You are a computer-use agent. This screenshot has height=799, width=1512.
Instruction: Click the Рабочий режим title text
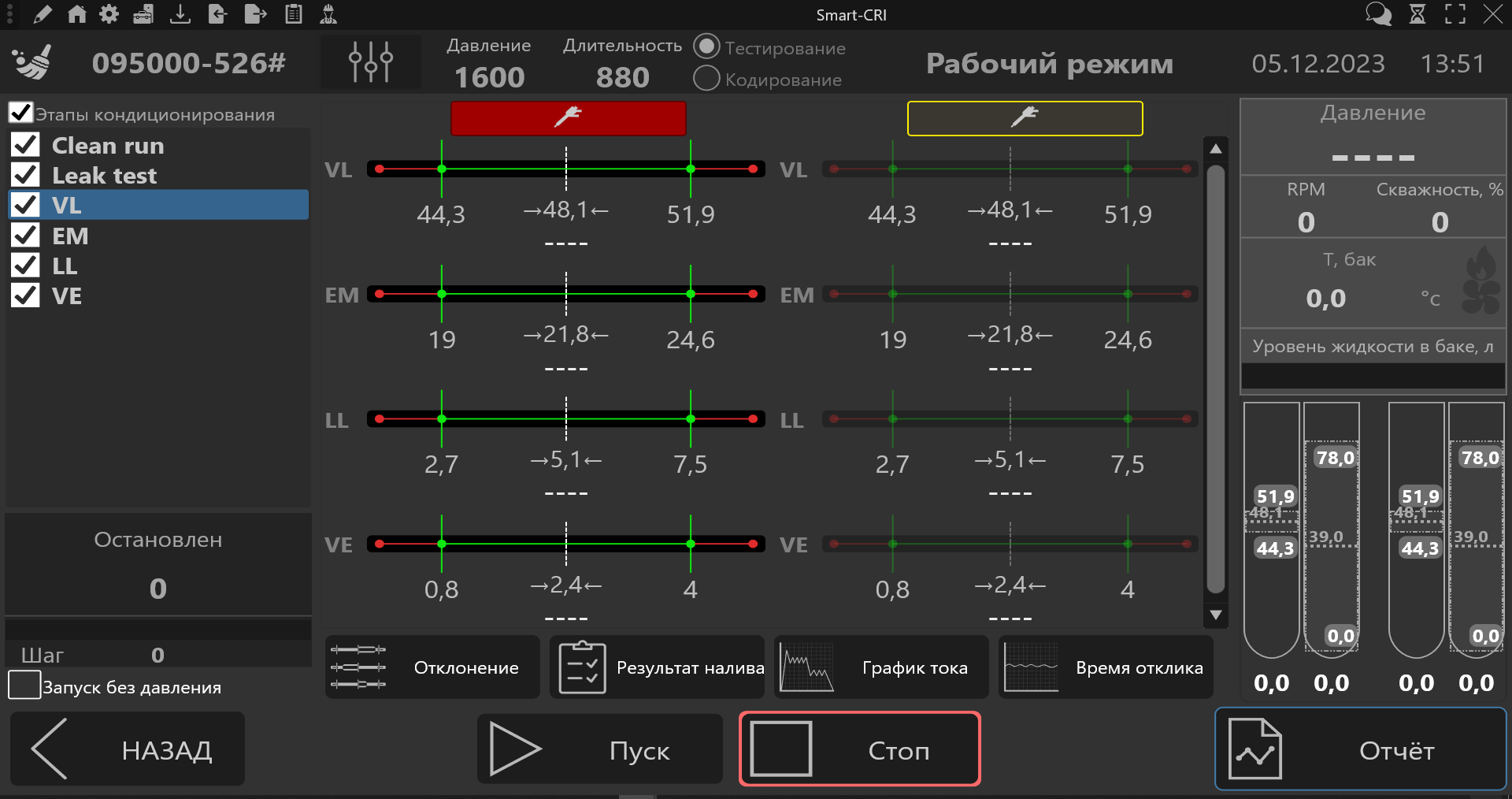pos(1050,63)
